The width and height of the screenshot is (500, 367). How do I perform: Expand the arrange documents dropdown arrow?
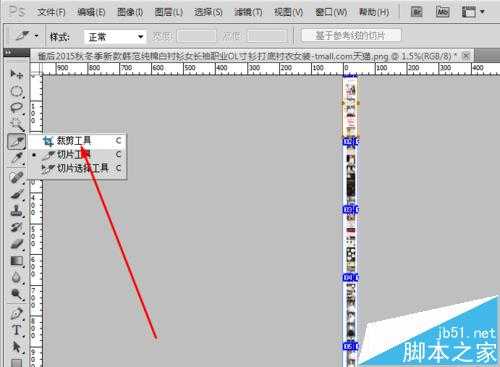click(x=482, y=12)
